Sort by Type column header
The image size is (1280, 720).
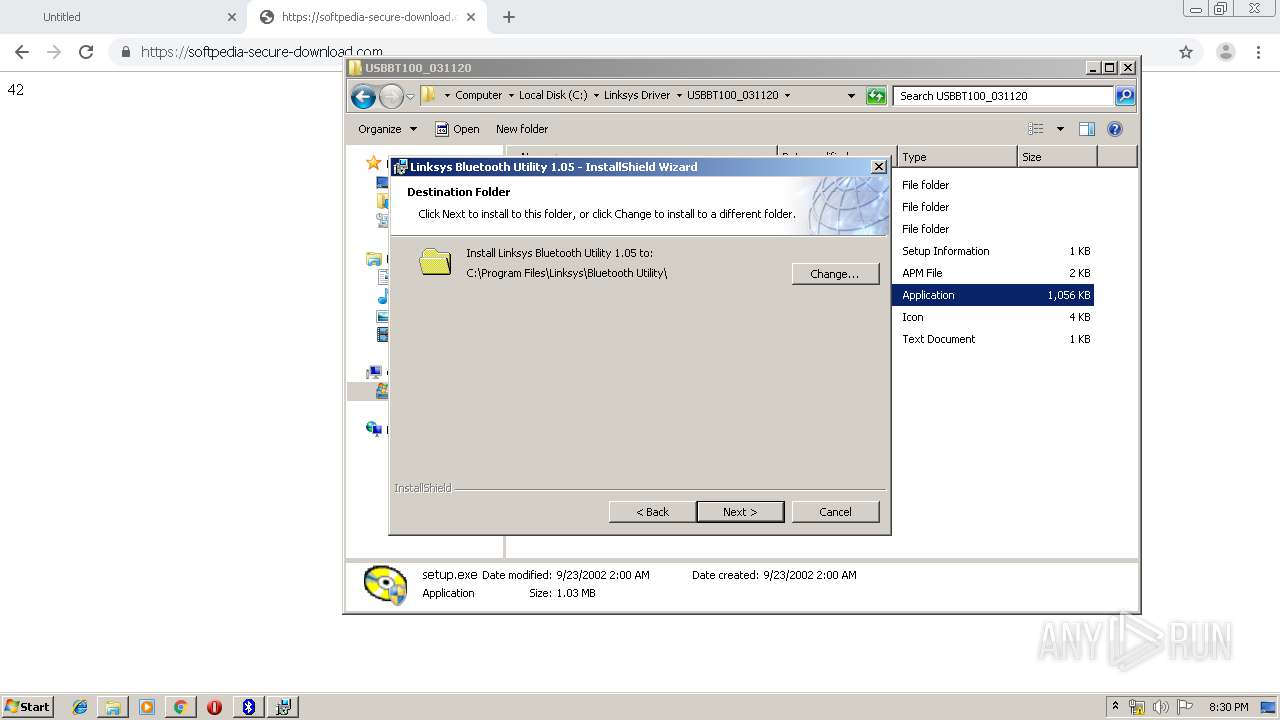(x=957, y=157)
